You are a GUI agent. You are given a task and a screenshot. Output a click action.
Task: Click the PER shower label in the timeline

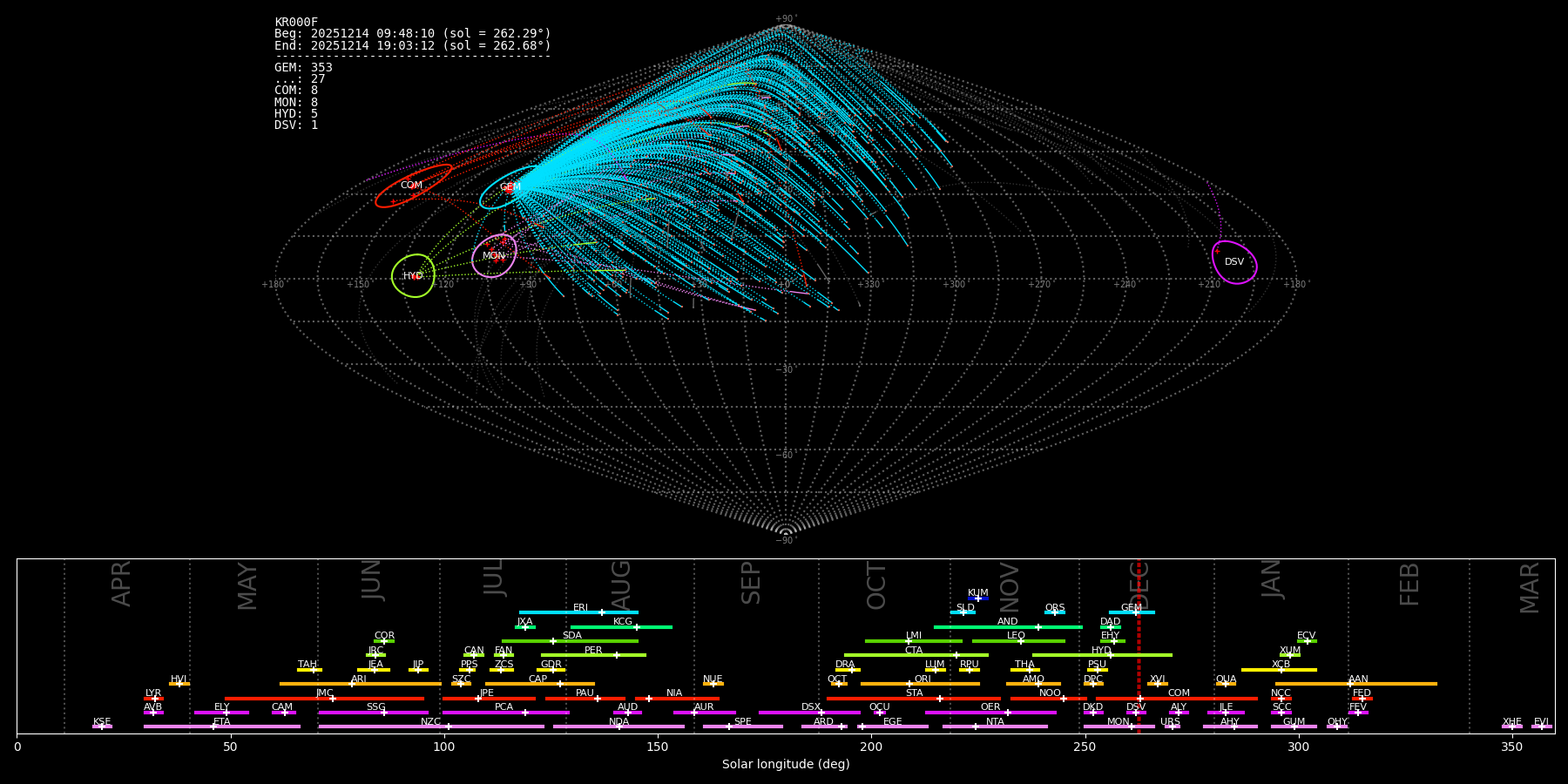tap(593, 651)
